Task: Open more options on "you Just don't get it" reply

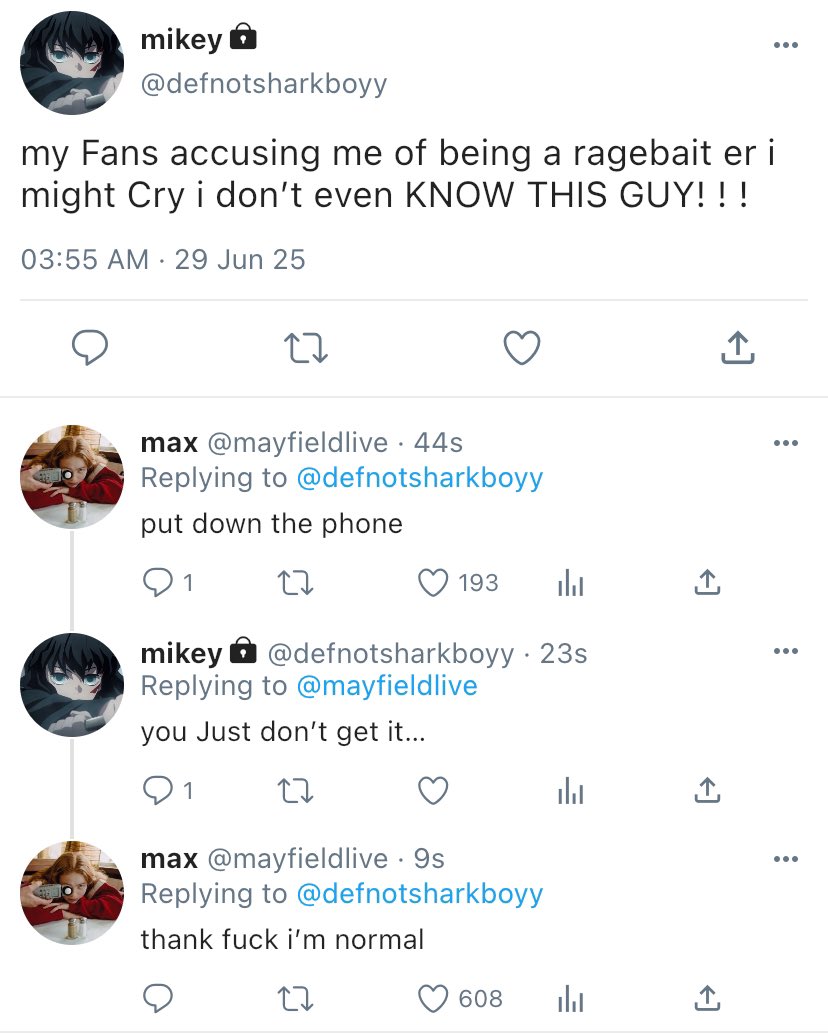Action: (786, 652)
